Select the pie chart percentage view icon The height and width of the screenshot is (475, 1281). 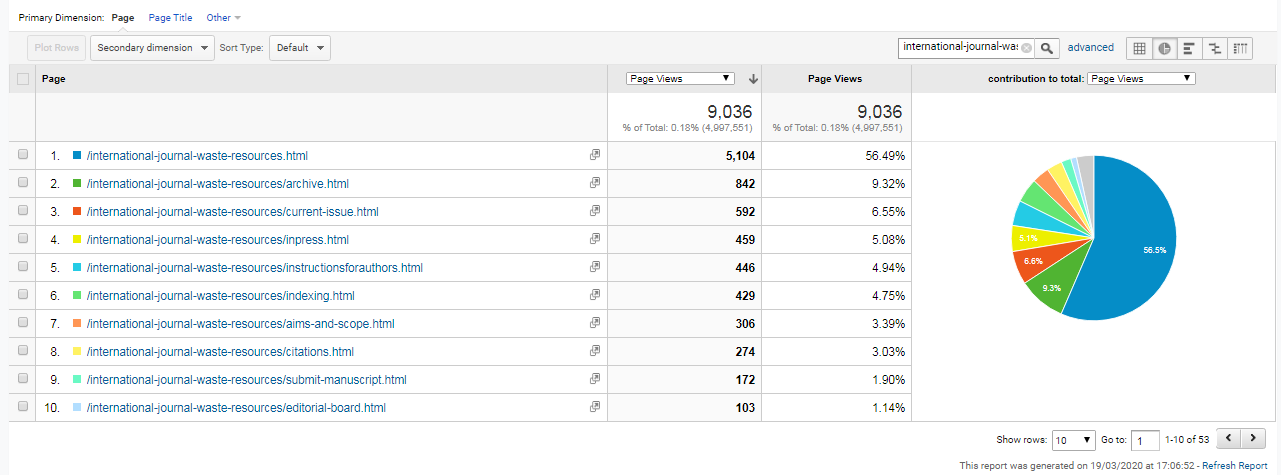tap(1164, 47)
